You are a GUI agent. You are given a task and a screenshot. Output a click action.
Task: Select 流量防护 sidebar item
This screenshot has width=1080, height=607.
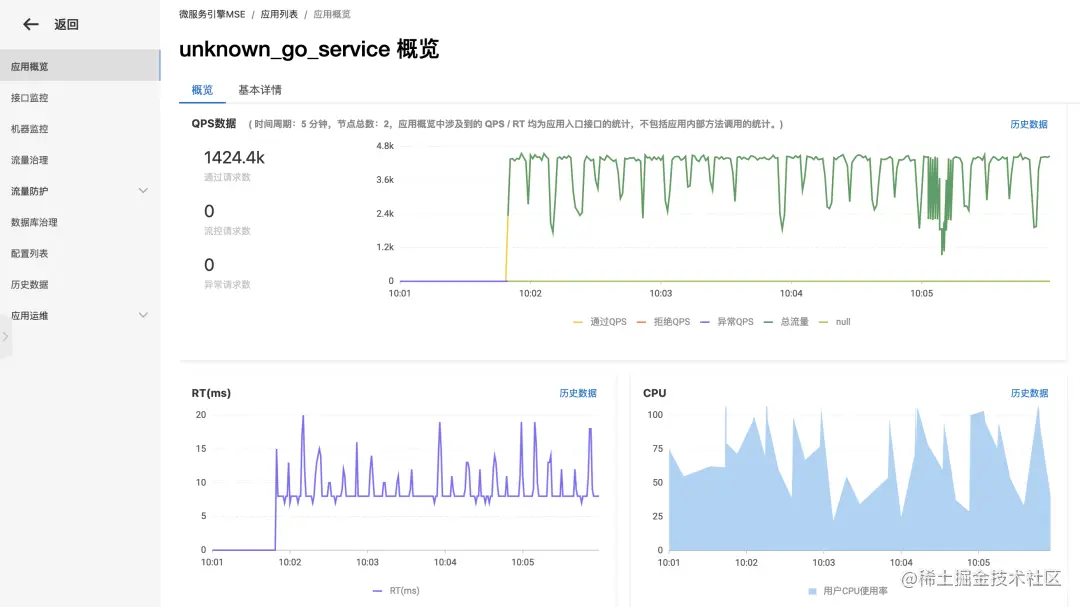point(80,191)
